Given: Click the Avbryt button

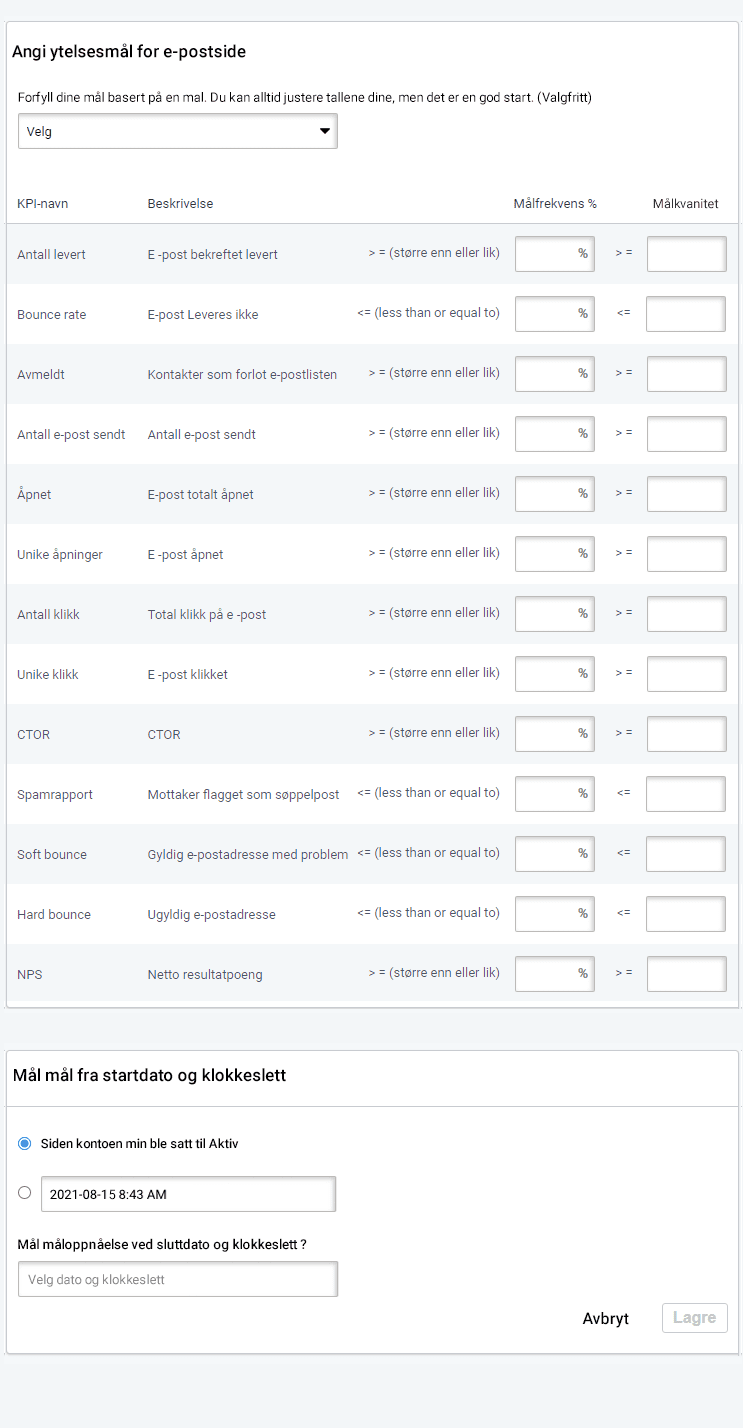Looking at the screenshot, I should click(x=605, y=1318).
